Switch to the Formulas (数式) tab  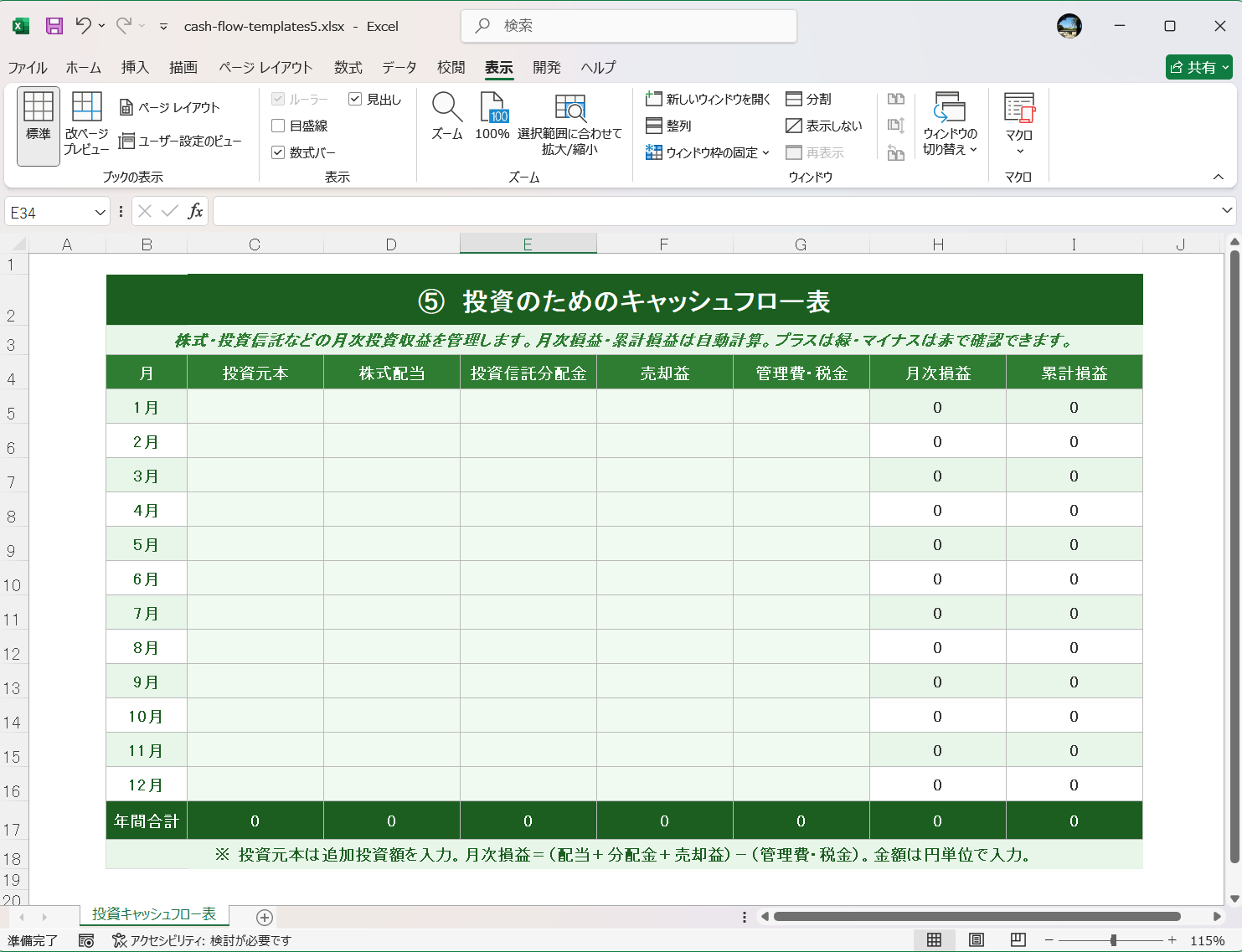tap(348, 68)
